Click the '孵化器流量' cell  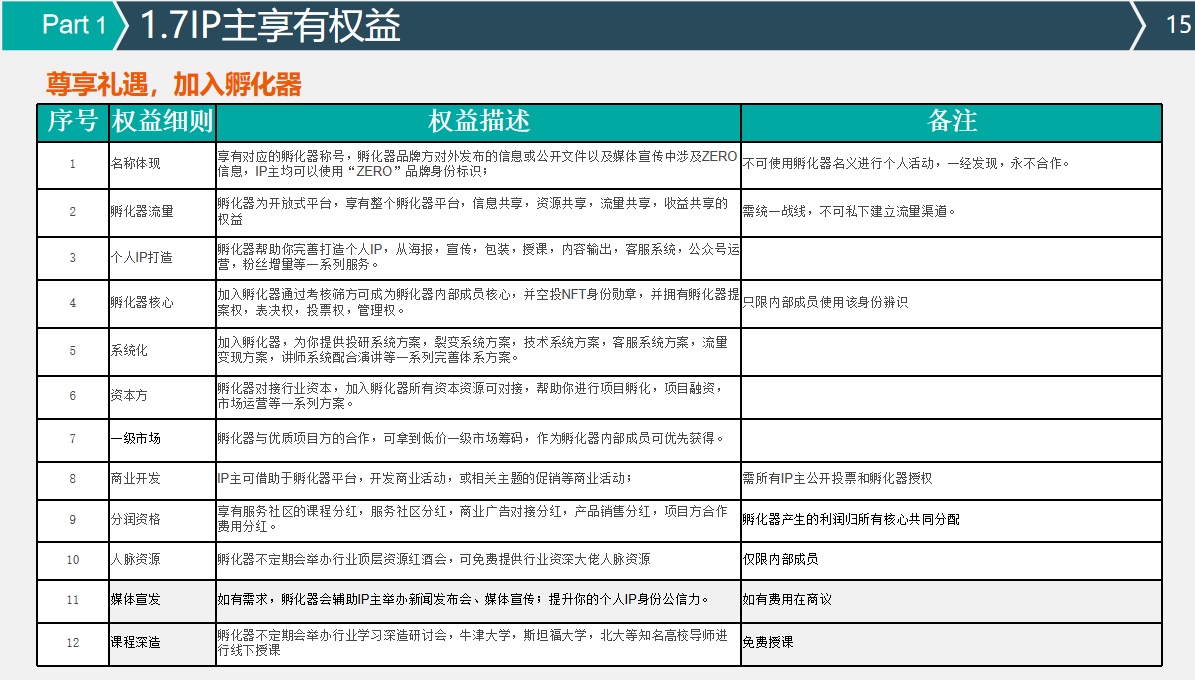click(x=143, y=210)
